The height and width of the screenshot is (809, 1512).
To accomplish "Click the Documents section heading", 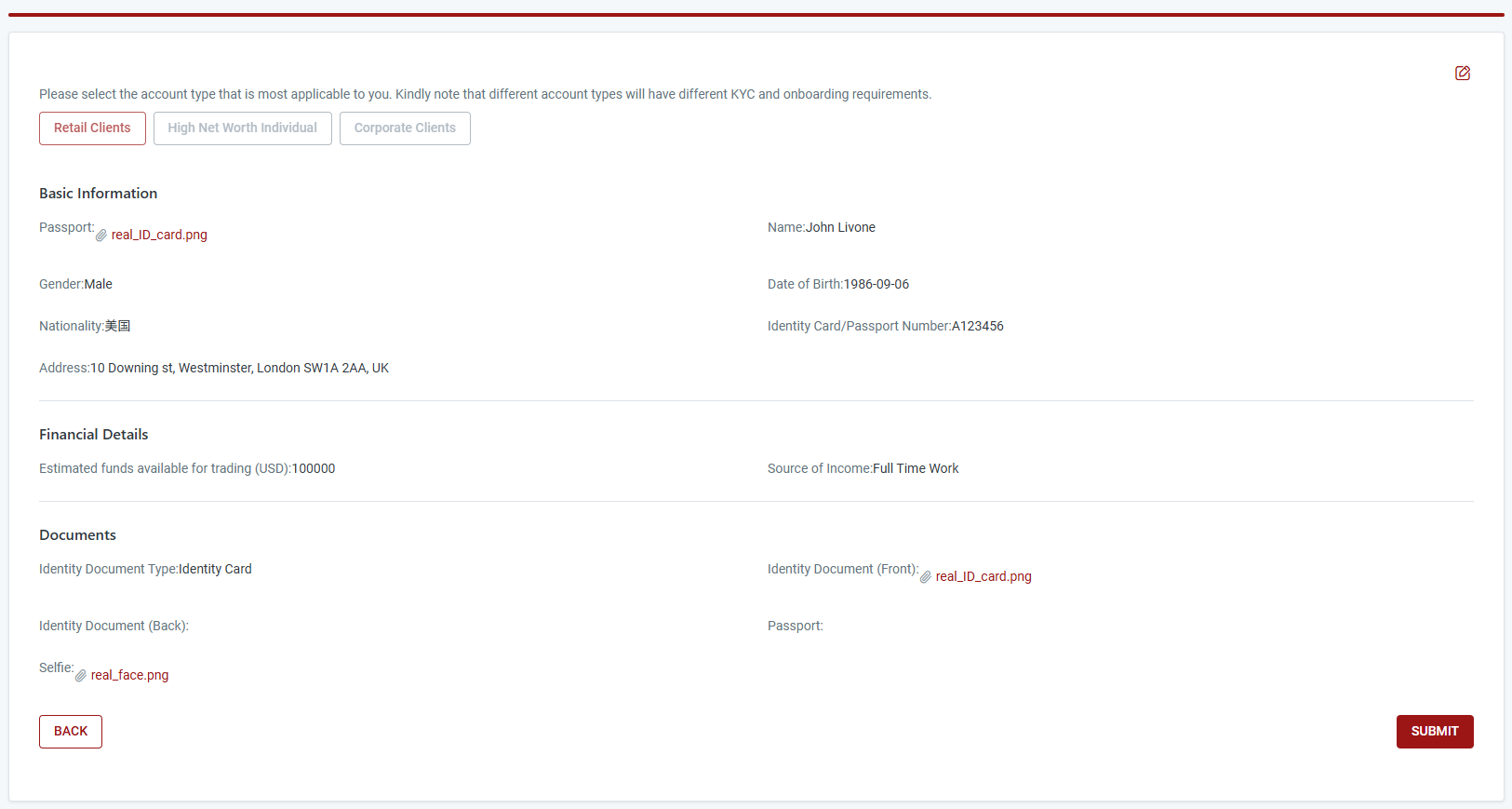I will [78, 535].
